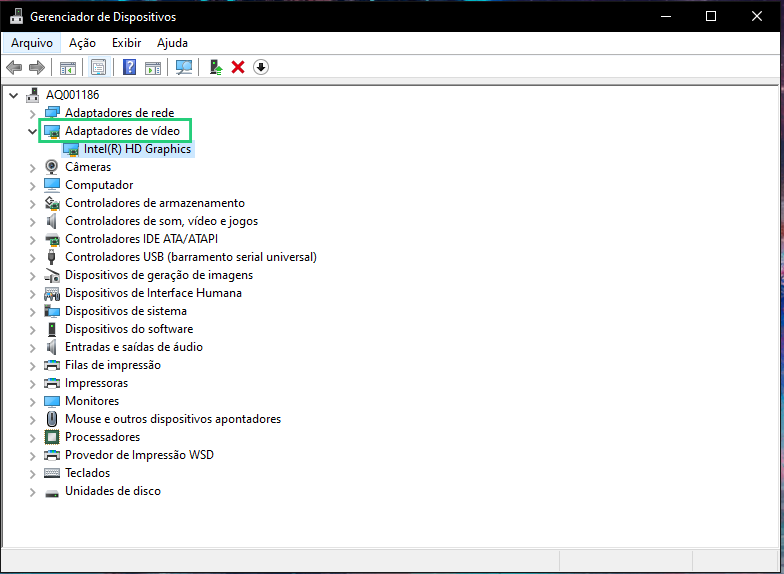Expand the Unidades de disco arrow

(32, 492)
